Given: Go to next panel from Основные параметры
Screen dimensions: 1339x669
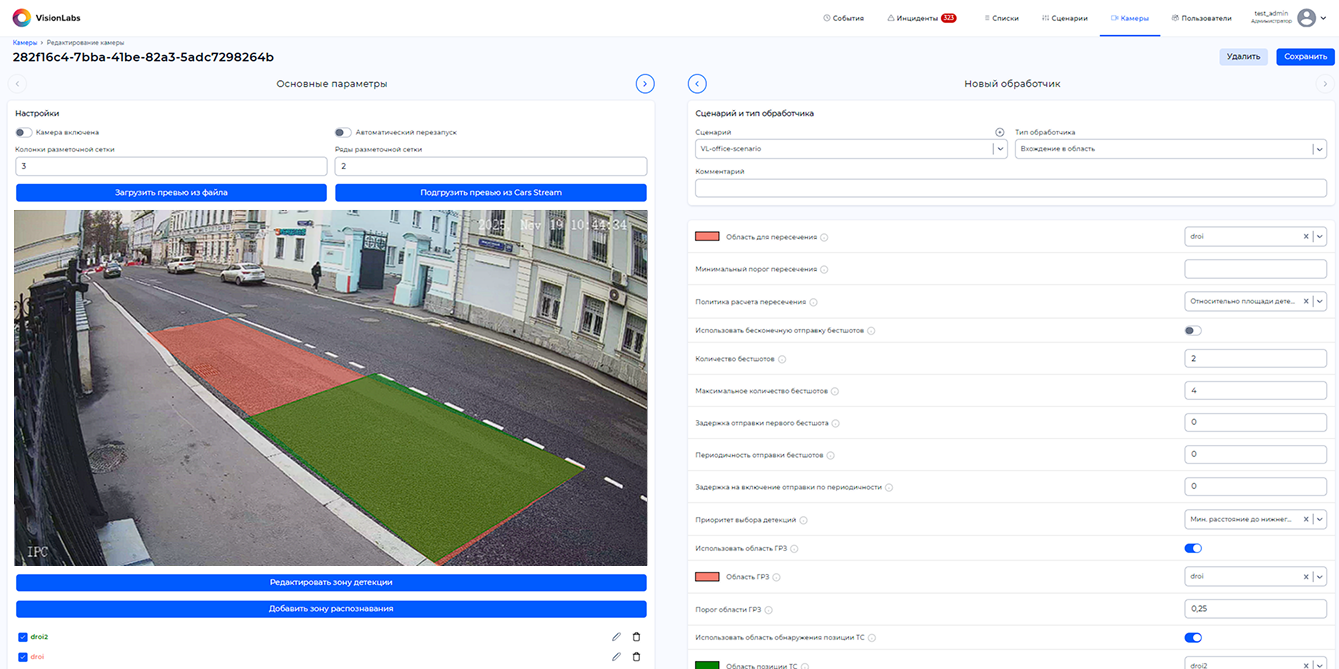Looking at the screenshot, I should (645, 84).
